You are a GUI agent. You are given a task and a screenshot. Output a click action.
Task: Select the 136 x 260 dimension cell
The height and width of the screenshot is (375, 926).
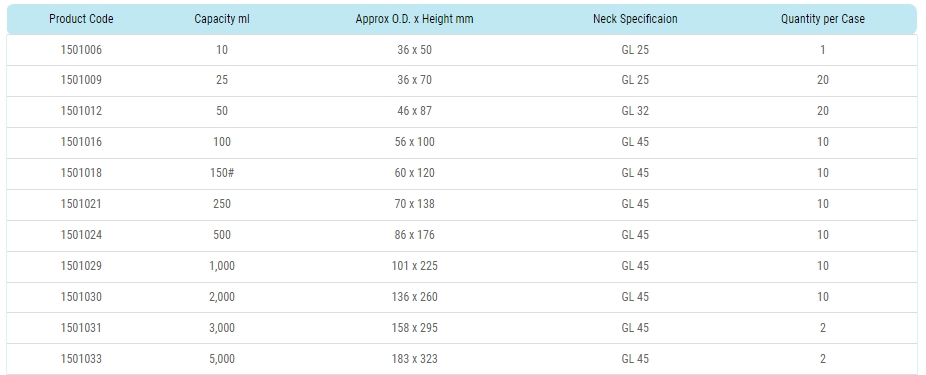pyautogui.click(x=415, y=296)
